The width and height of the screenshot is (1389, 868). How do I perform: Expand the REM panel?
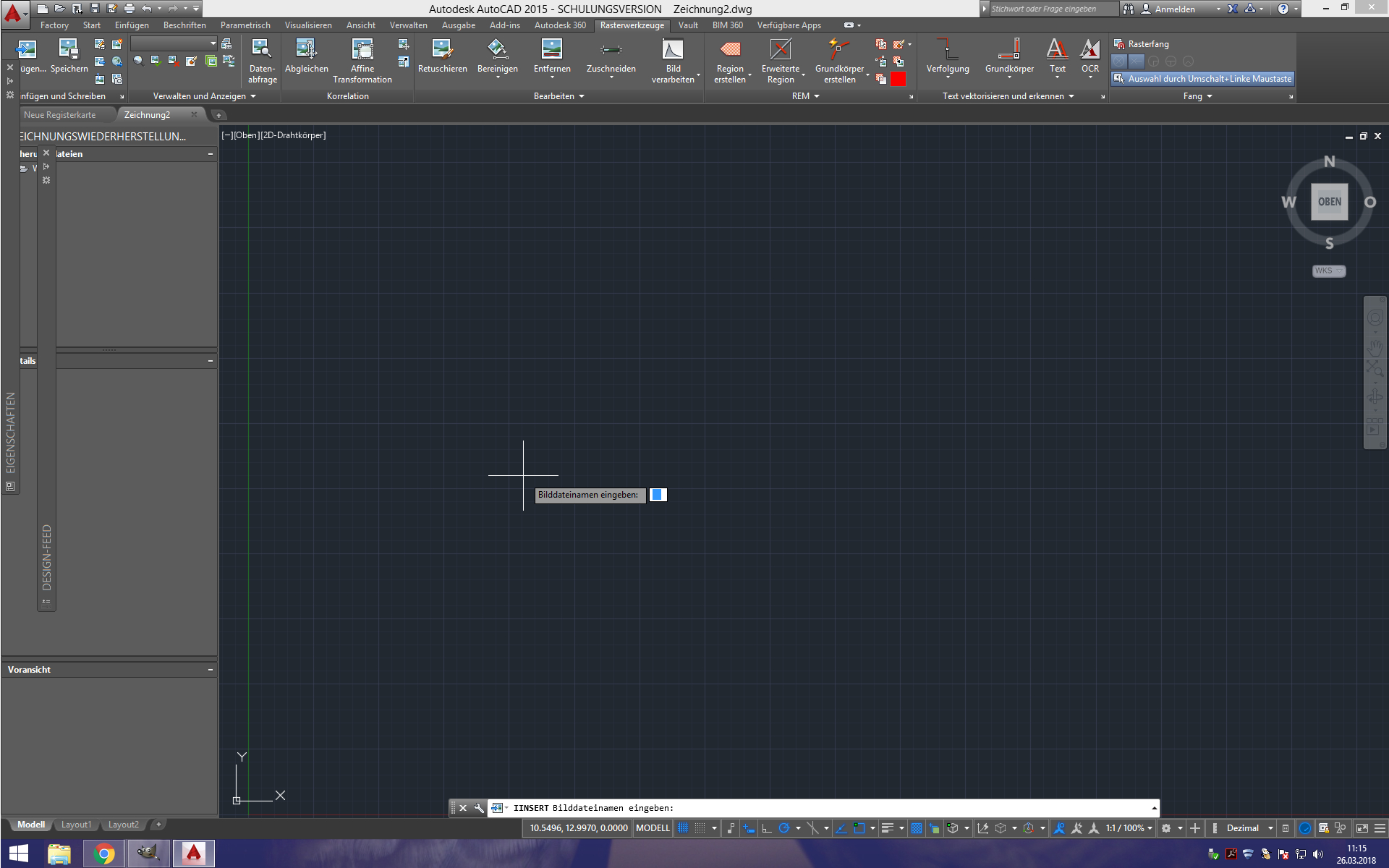coord(805,96)
